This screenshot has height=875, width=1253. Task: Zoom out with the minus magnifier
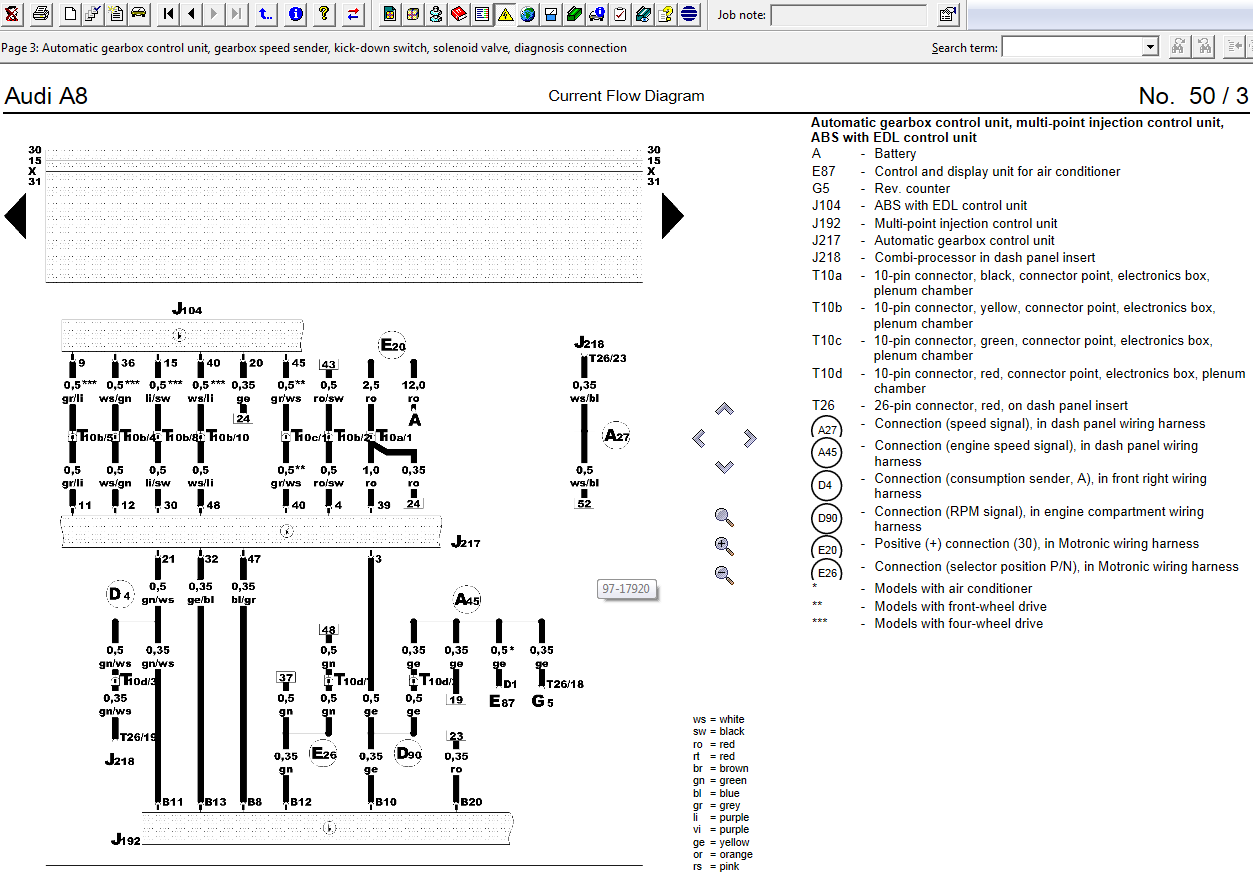[725, 575]
